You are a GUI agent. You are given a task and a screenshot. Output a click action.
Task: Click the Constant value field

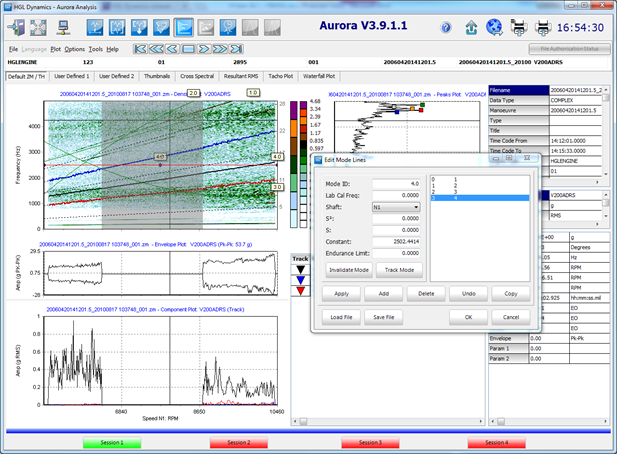(x=396, y=242)
